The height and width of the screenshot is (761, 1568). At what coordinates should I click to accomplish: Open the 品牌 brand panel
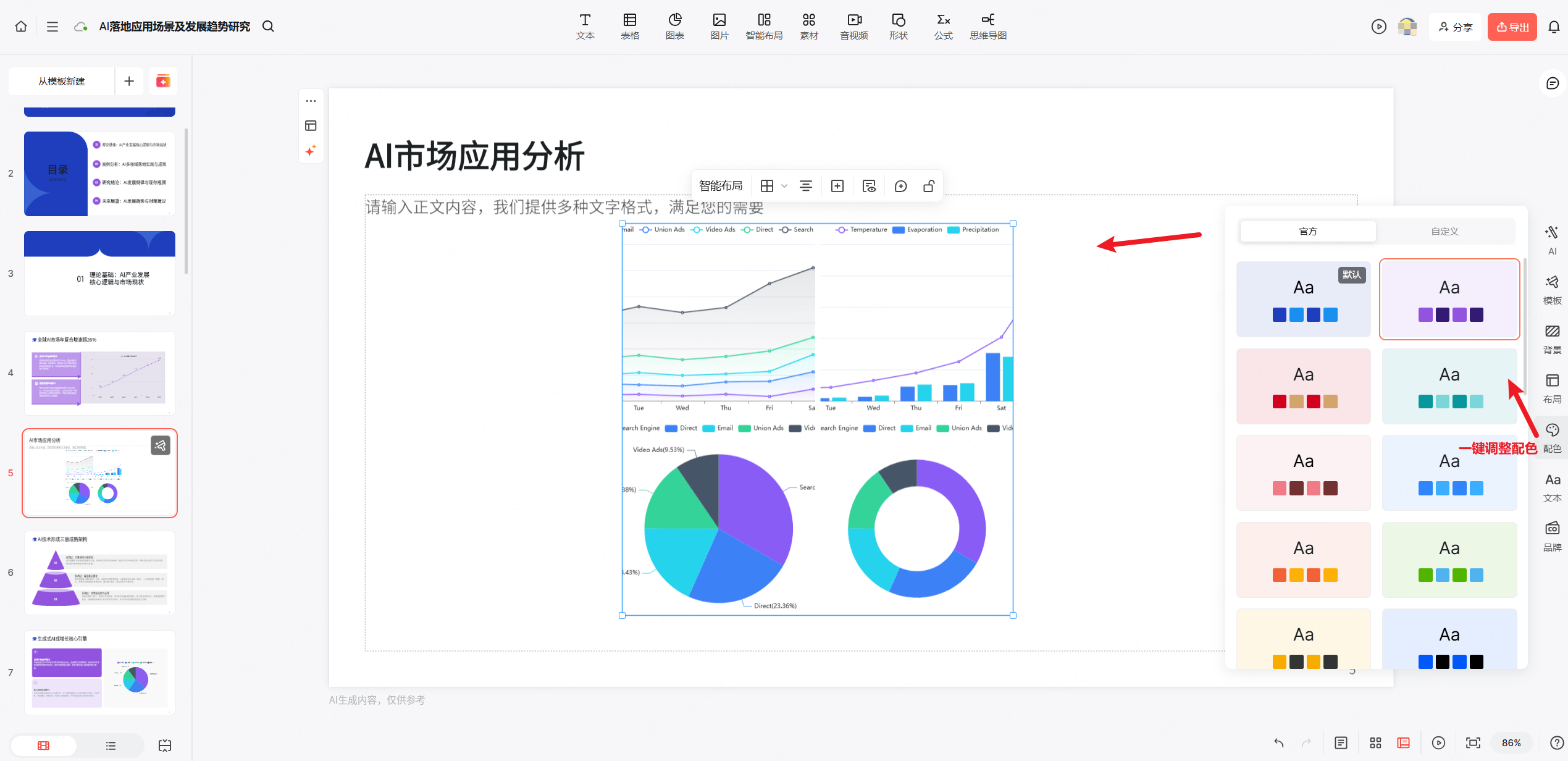pos(1552,537)
